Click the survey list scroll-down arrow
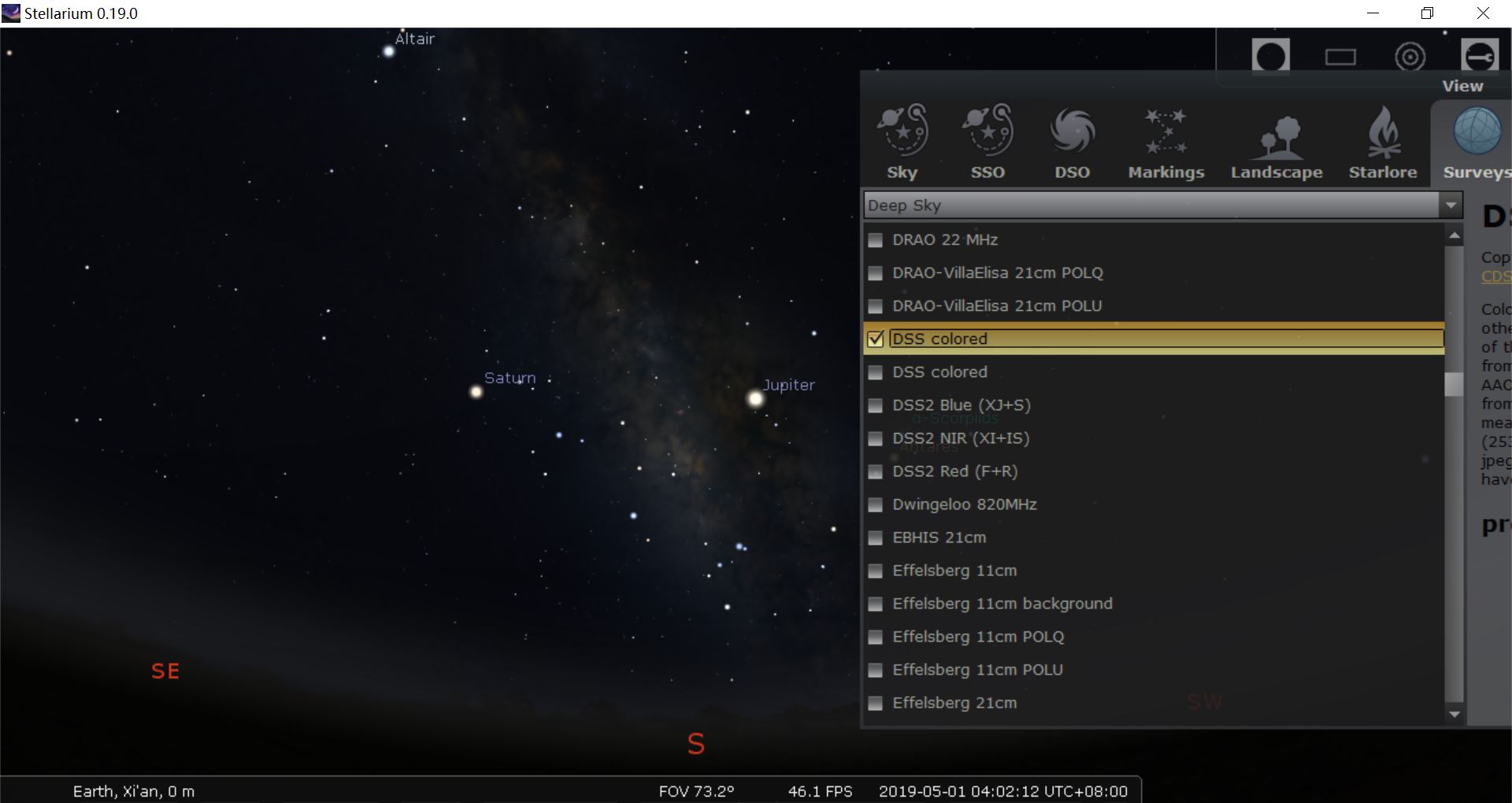1512x803 pixels. (1455, 713)
